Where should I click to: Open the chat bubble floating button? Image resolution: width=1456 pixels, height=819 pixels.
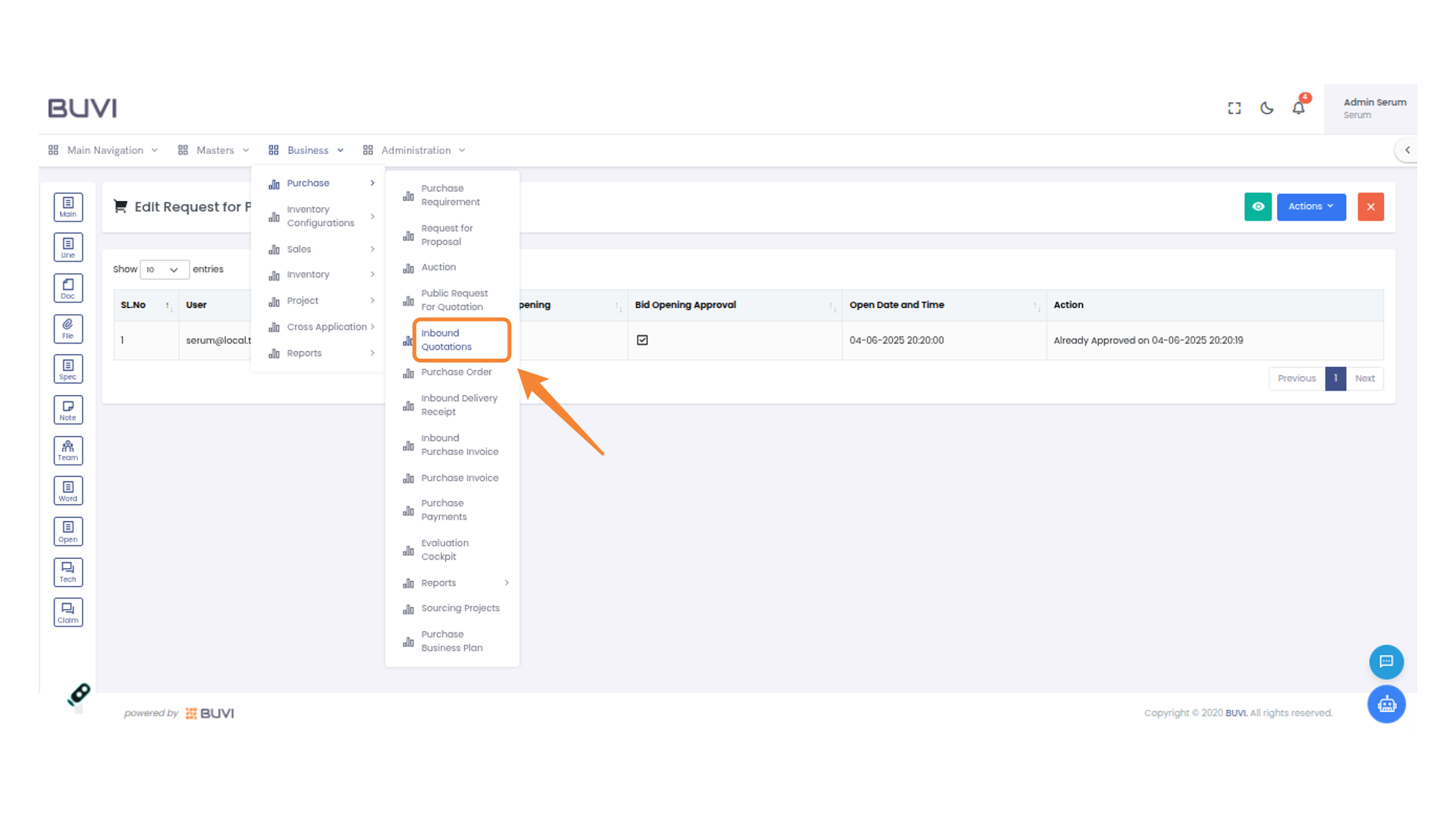coord(1386,661)
